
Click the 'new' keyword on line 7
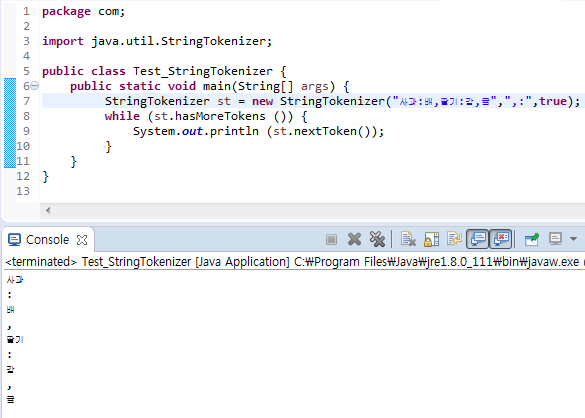click(262, 101)
